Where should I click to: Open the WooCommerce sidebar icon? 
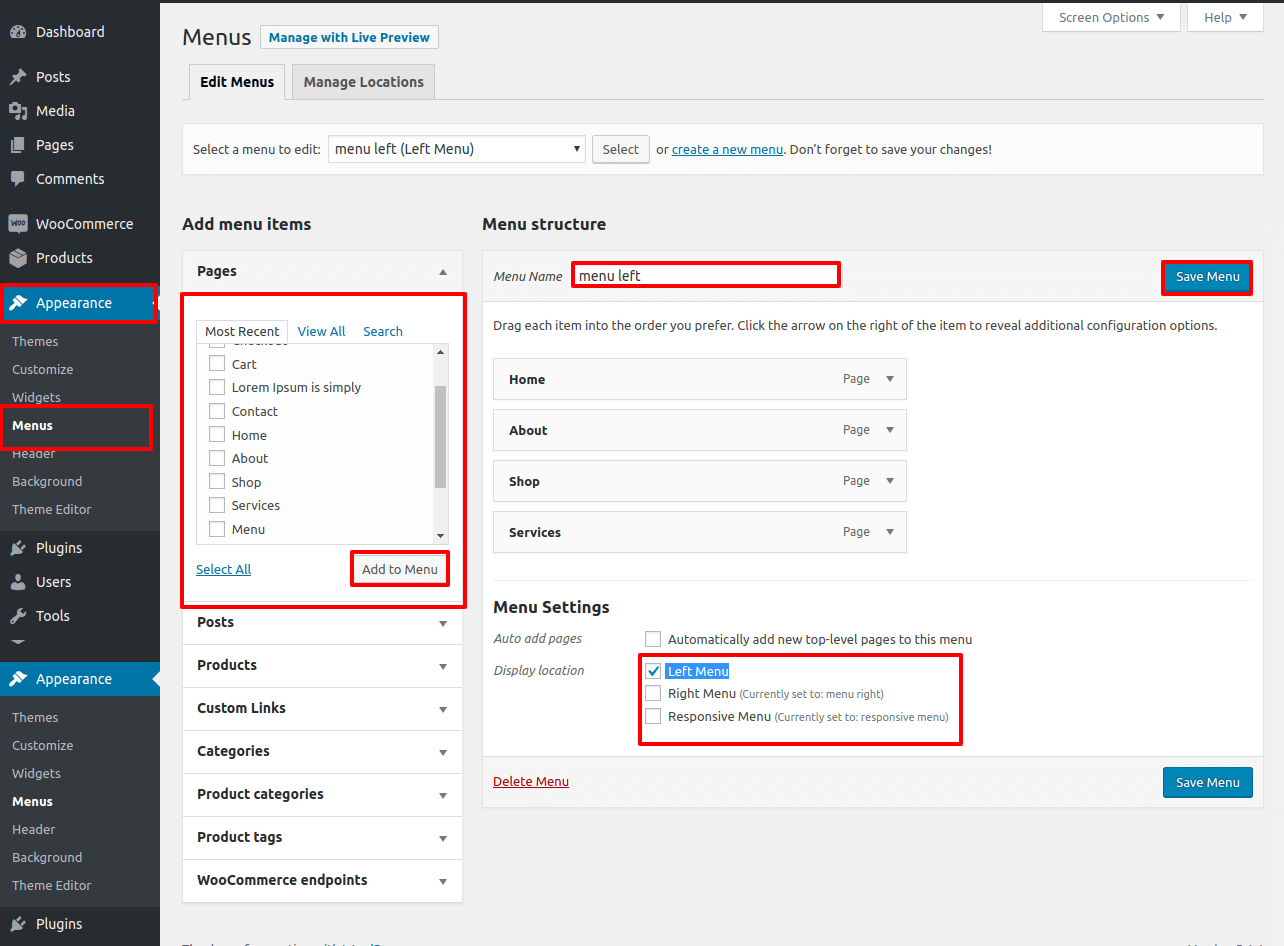[x=18, y=224]
